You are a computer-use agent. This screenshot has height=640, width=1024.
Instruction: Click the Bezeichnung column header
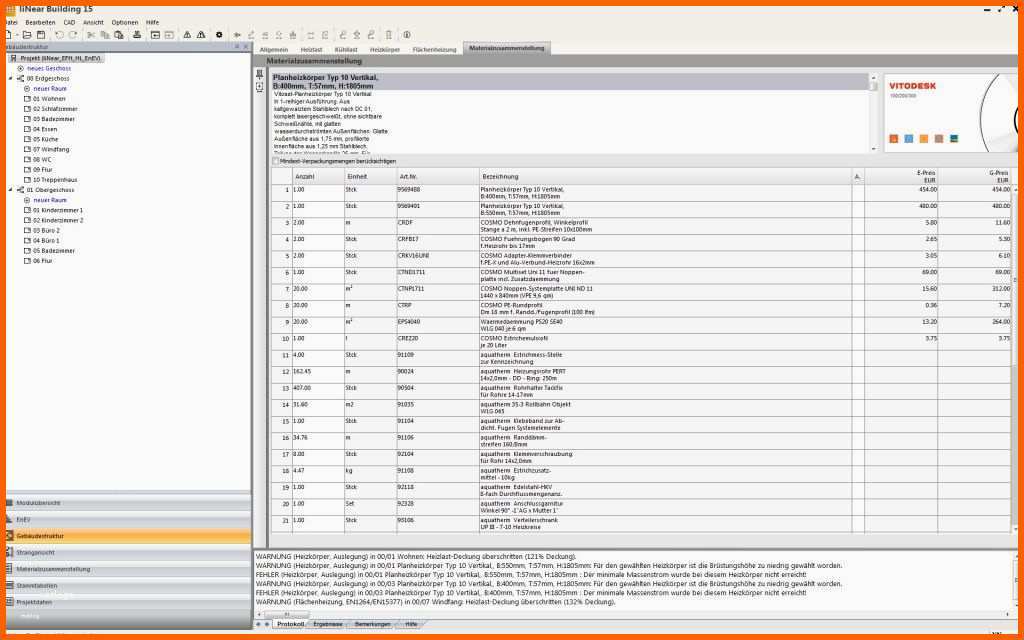tap(665, 176)
